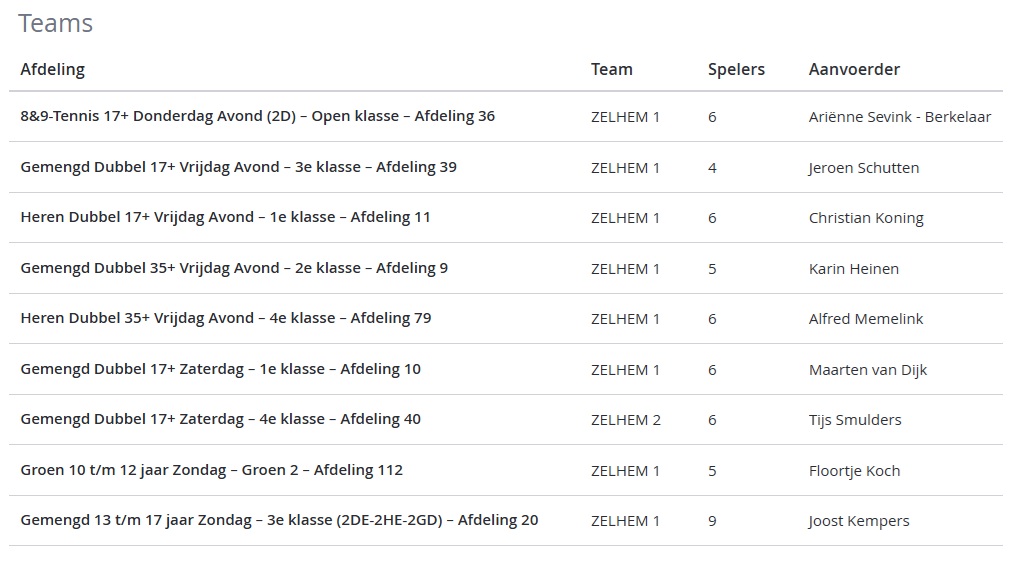
Task: Open Gemengd 13 t/m 17 jaar Zondag Afdeling 20
Action: click(x=279, y=520)
